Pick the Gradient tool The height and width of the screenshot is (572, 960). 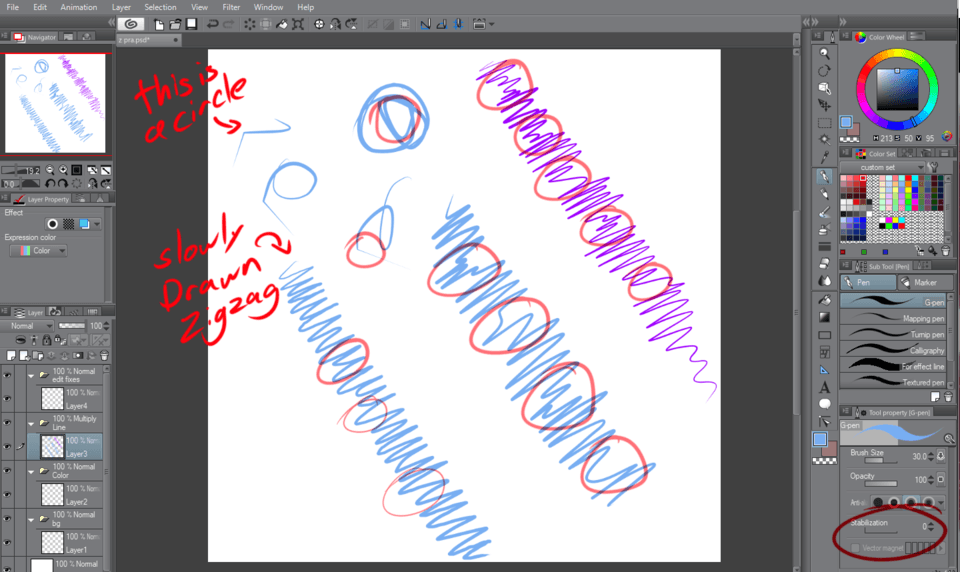(824, 317)
